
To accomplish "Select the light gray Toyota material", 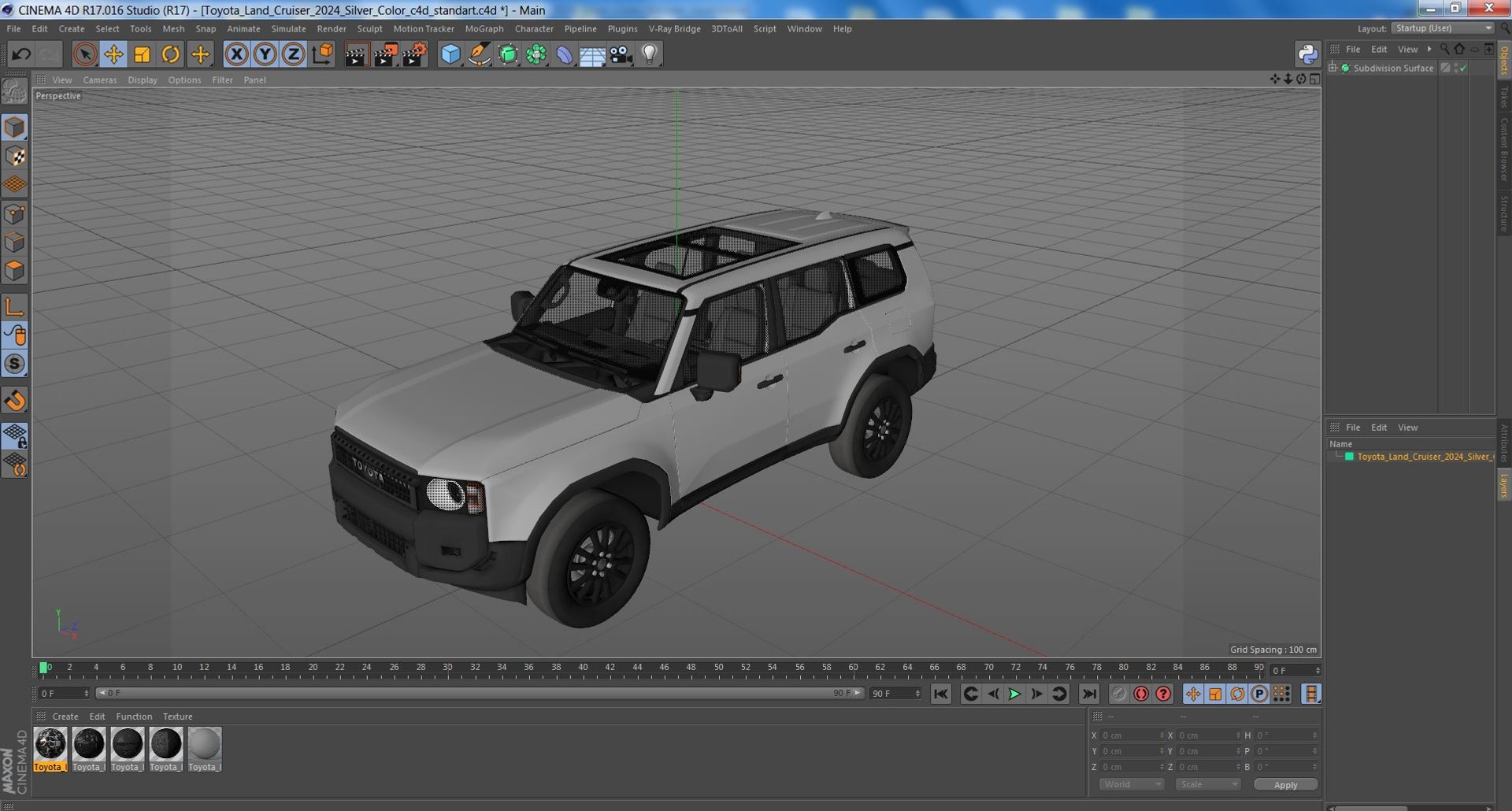I will [x=204, y=749].
